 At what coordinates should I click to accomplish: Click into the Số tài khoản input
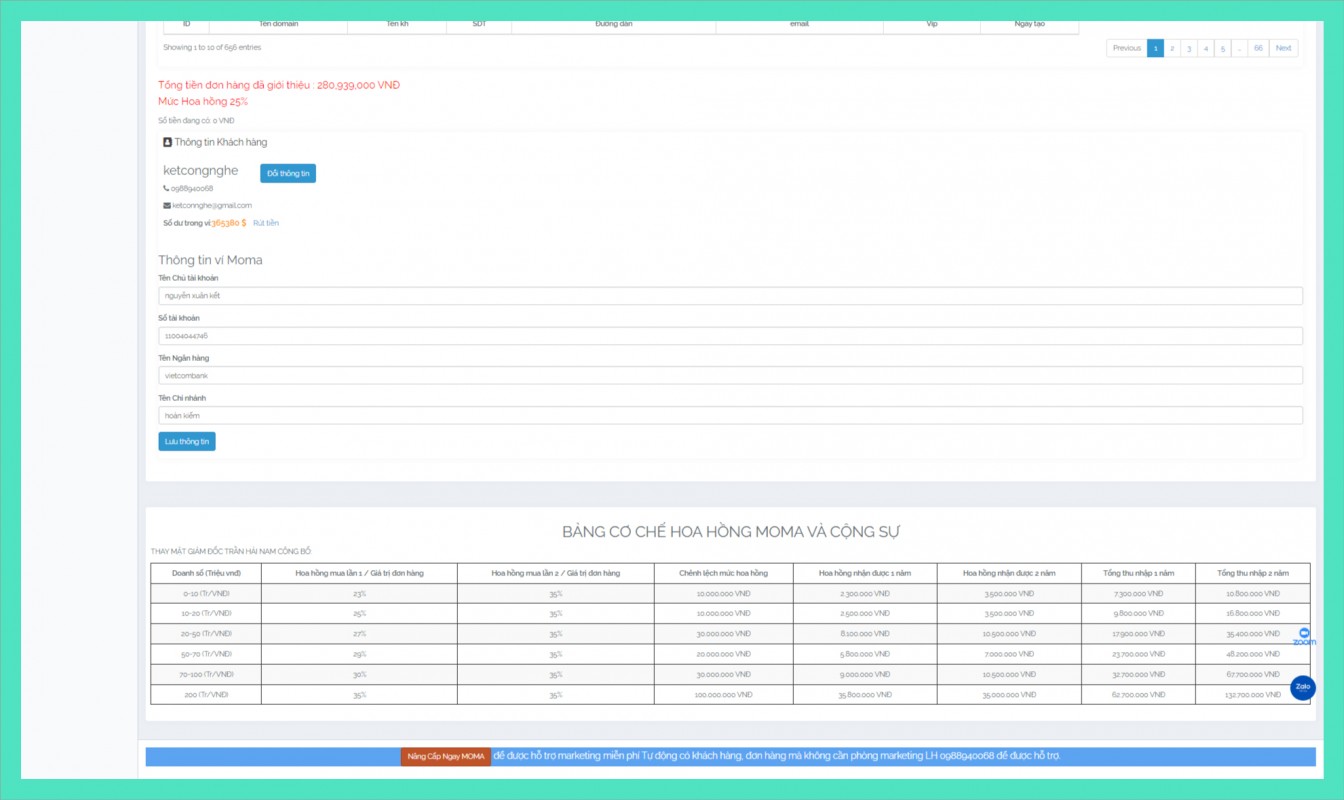click(x=730, y=336)
